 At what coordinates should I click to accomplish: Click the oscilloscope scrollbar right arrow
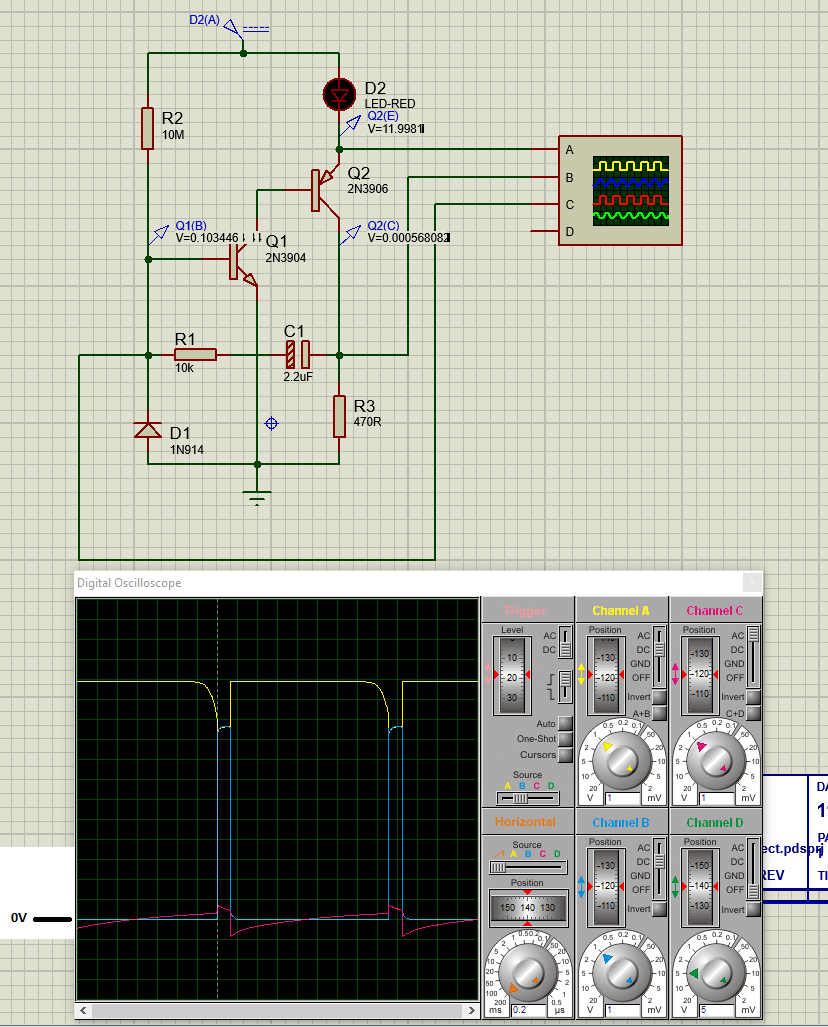click(x=472, y=1010)
